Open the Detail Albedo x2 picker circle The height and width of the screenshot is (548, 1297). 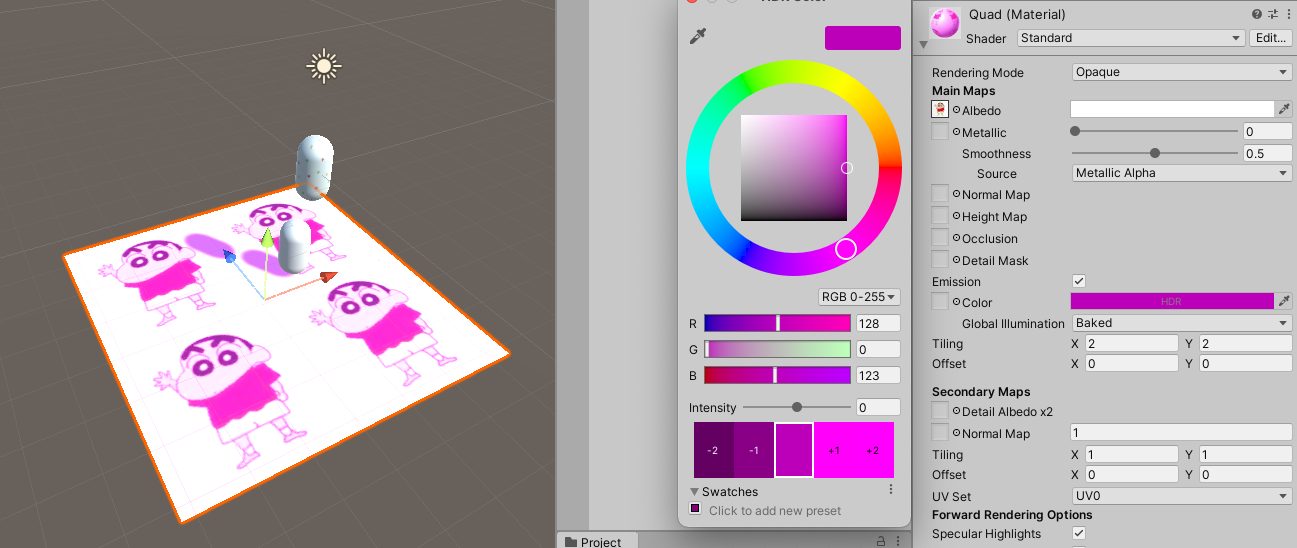tap(957, 411)
